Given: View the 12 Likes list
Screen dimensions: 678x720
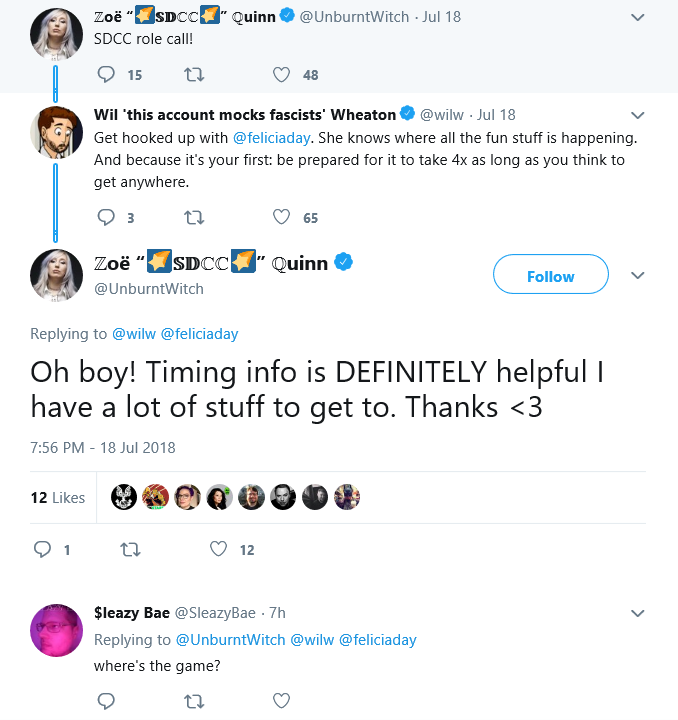Looking at the screenshot, I should [58, 498].
